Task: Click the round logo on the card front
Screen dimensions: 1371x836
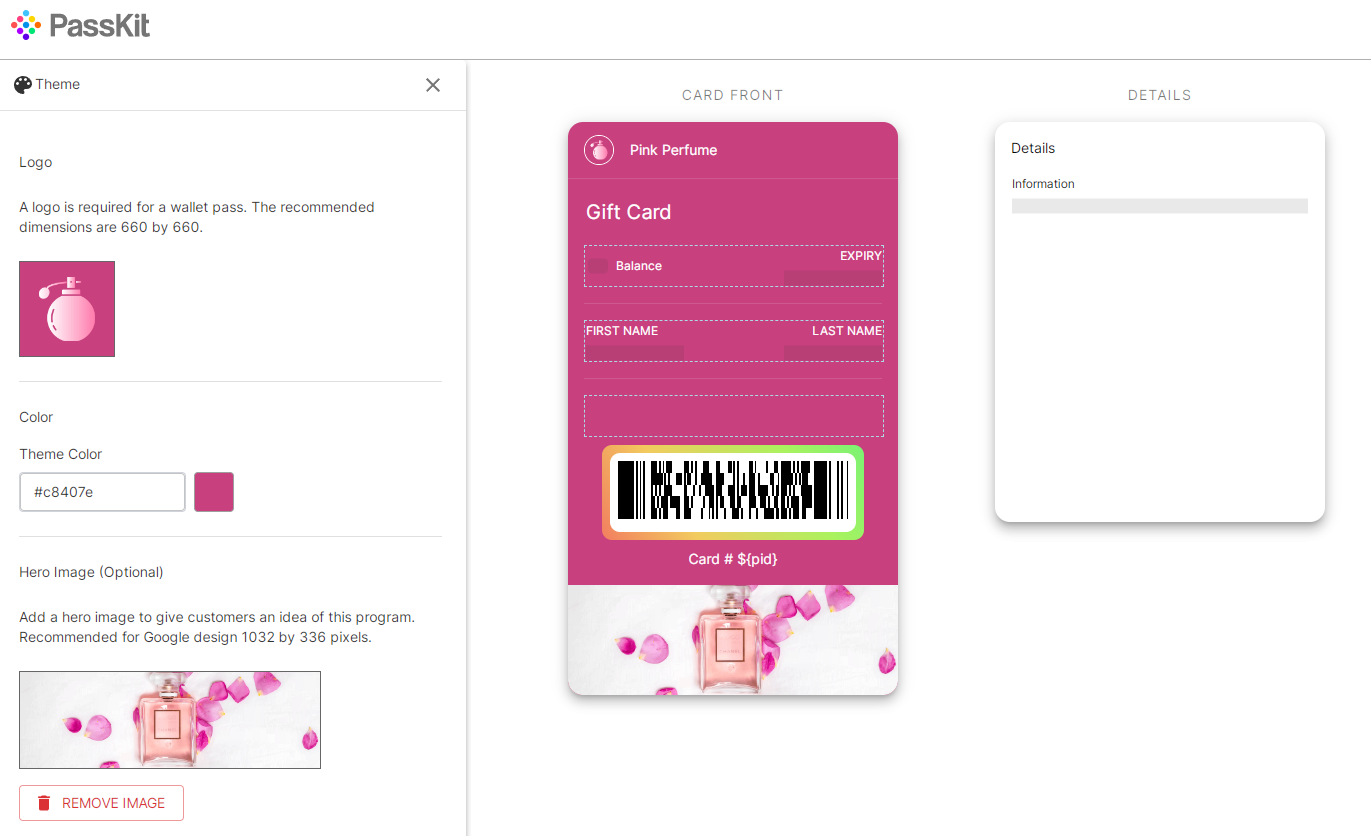Action: tap(599, 150)
